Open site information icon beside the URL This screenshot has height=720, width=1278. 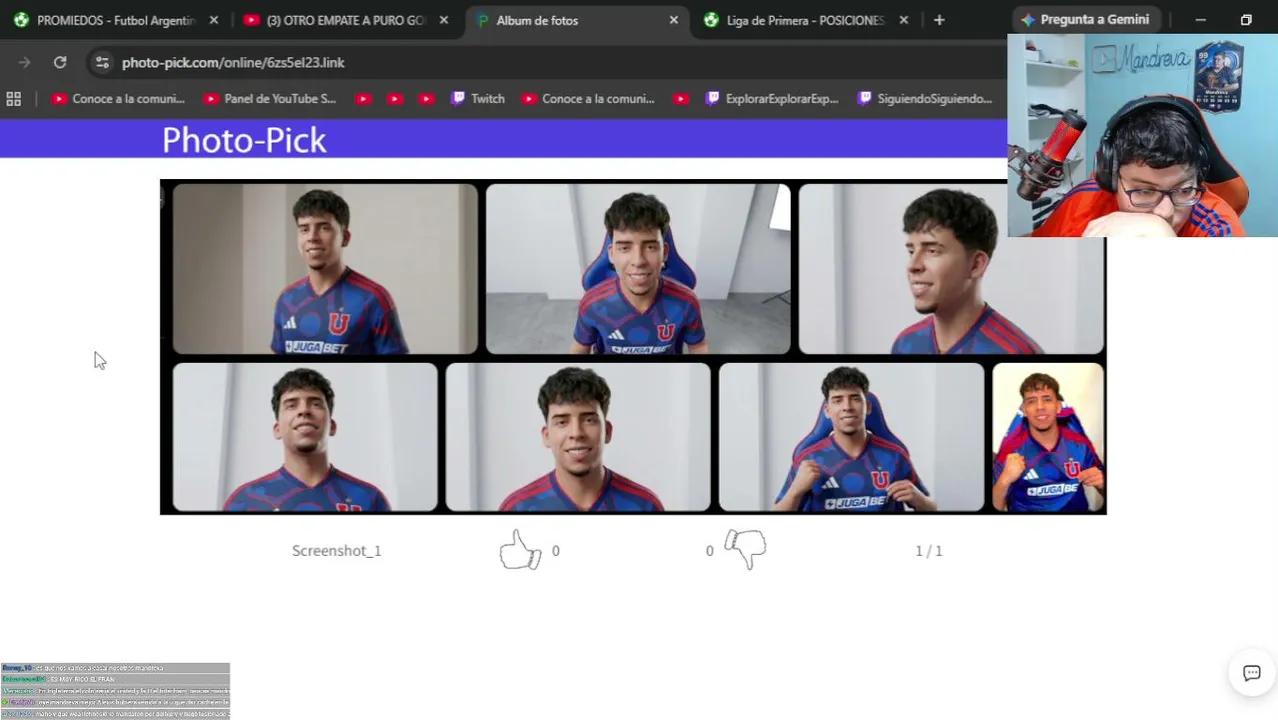[102, 62]
